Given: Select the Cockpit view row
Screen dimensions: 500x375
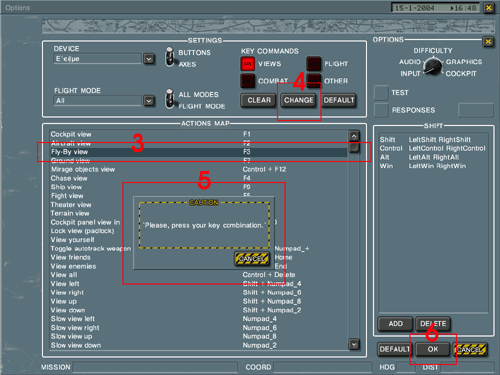Looking at the screenshot, I should [x=198, y=134].
